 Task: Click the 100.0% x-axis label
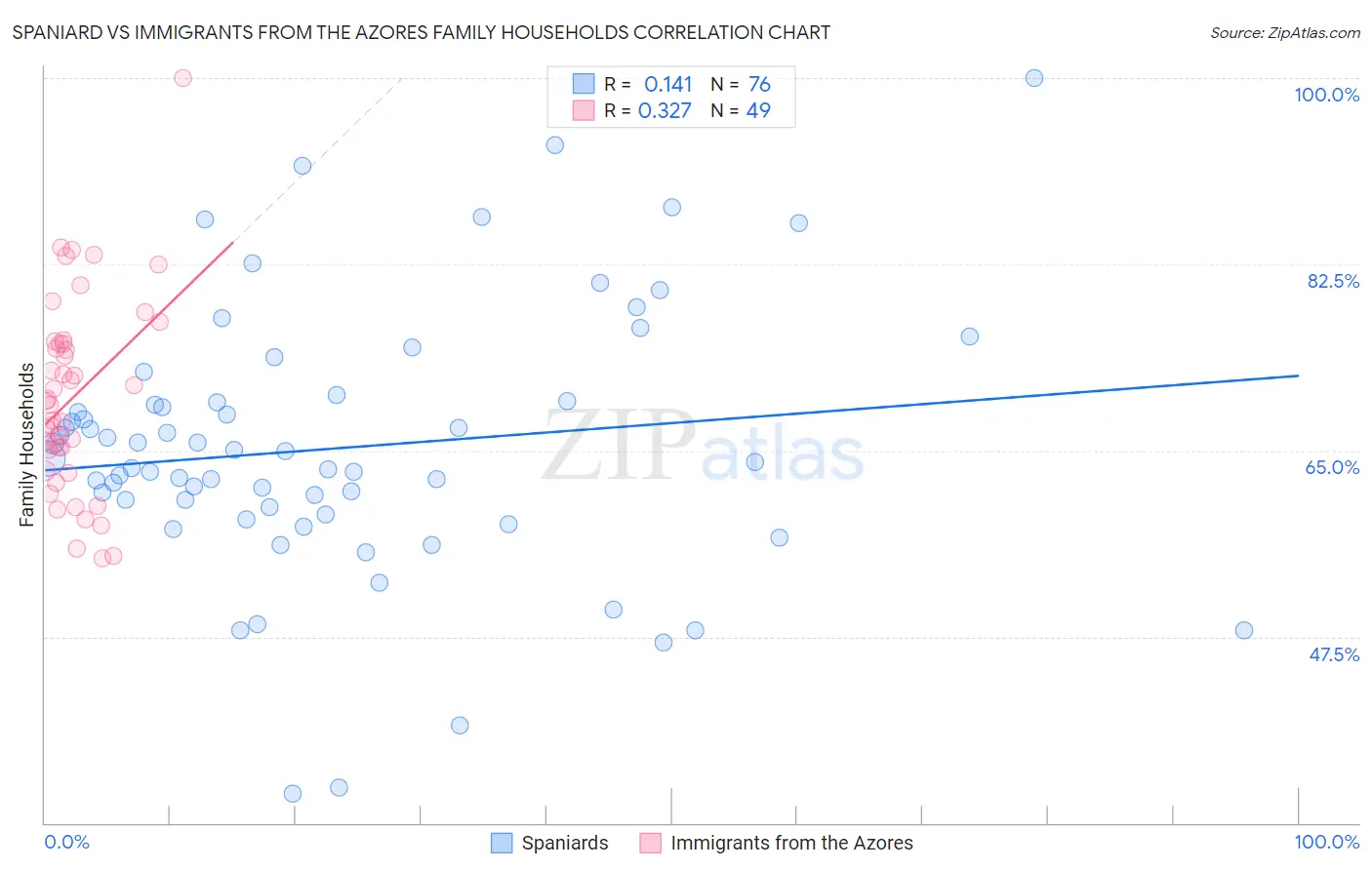click(1327, 842)
